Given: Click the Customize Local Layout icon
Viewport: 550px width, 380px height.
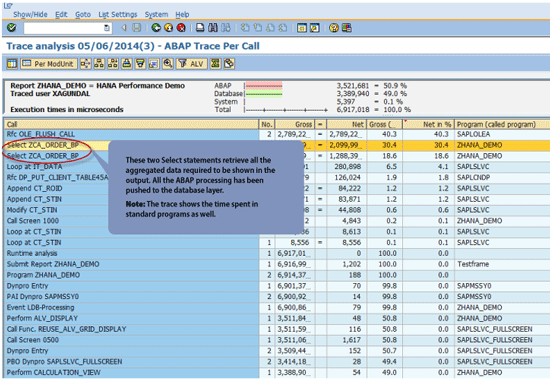Looking at the screenshot, I should tap(347, 28).
